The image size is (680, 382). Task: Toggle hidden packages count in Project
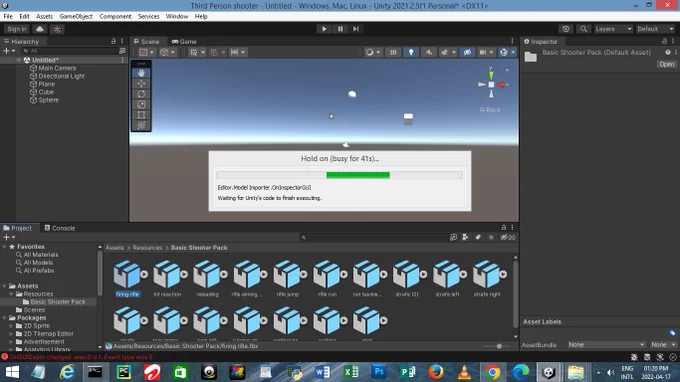[x=508, y=238]
